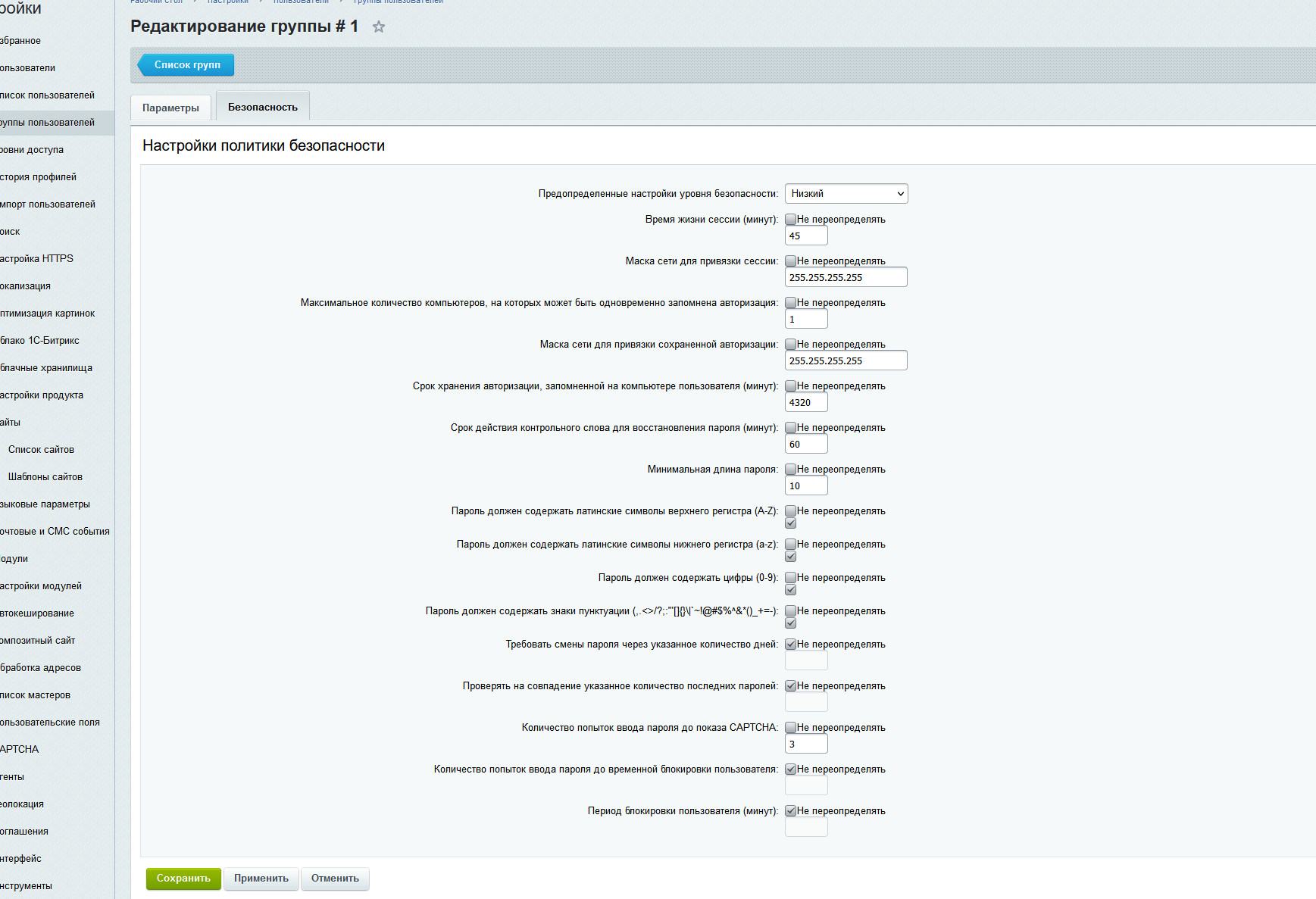Image resolution: width=1316 pixels, height=899 pixels.
Task: Click the Применить button
Action: [x=261, y=879]
